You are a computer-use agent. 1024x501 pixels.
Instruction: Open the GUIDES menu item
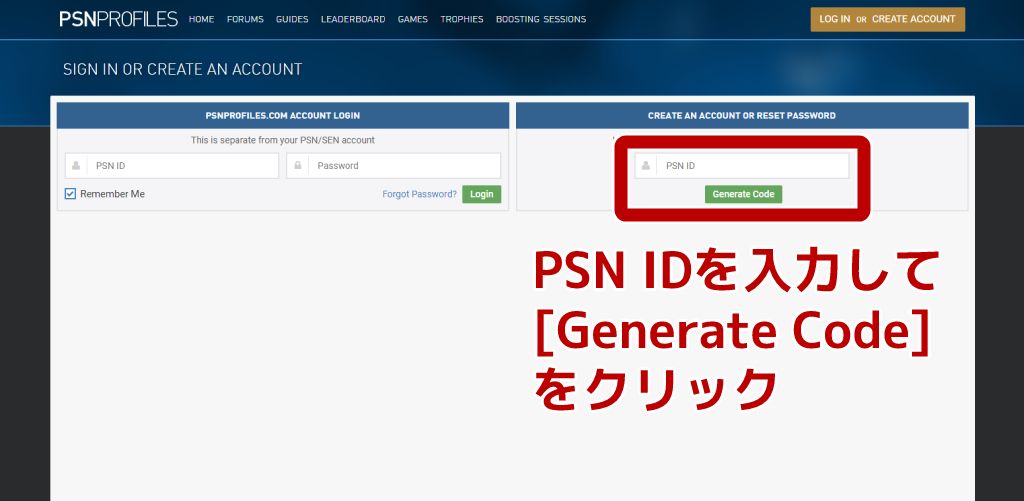click(292, 20)
